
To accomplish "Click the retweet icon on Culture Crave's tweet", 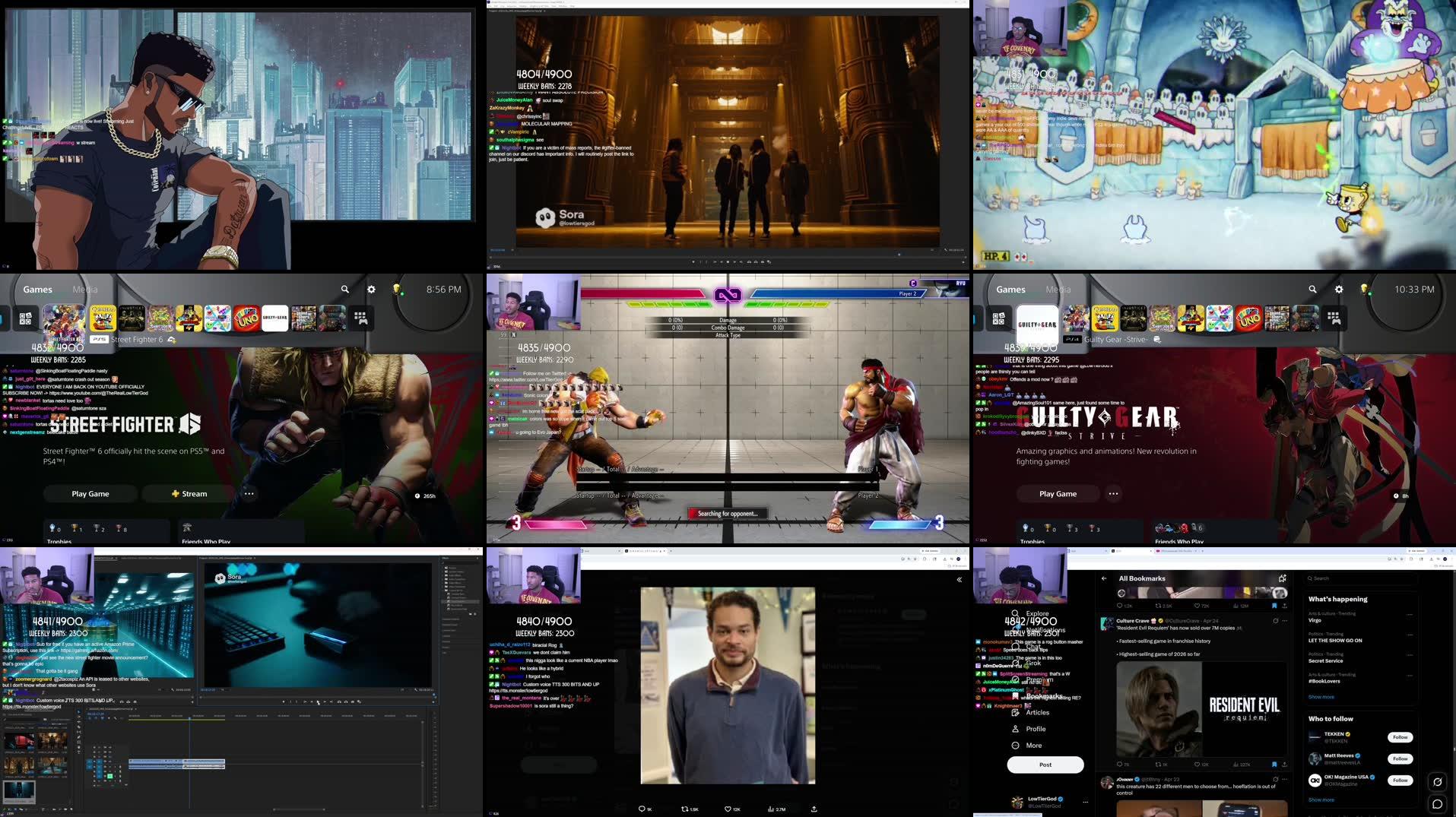I will tap(1159, 765).
